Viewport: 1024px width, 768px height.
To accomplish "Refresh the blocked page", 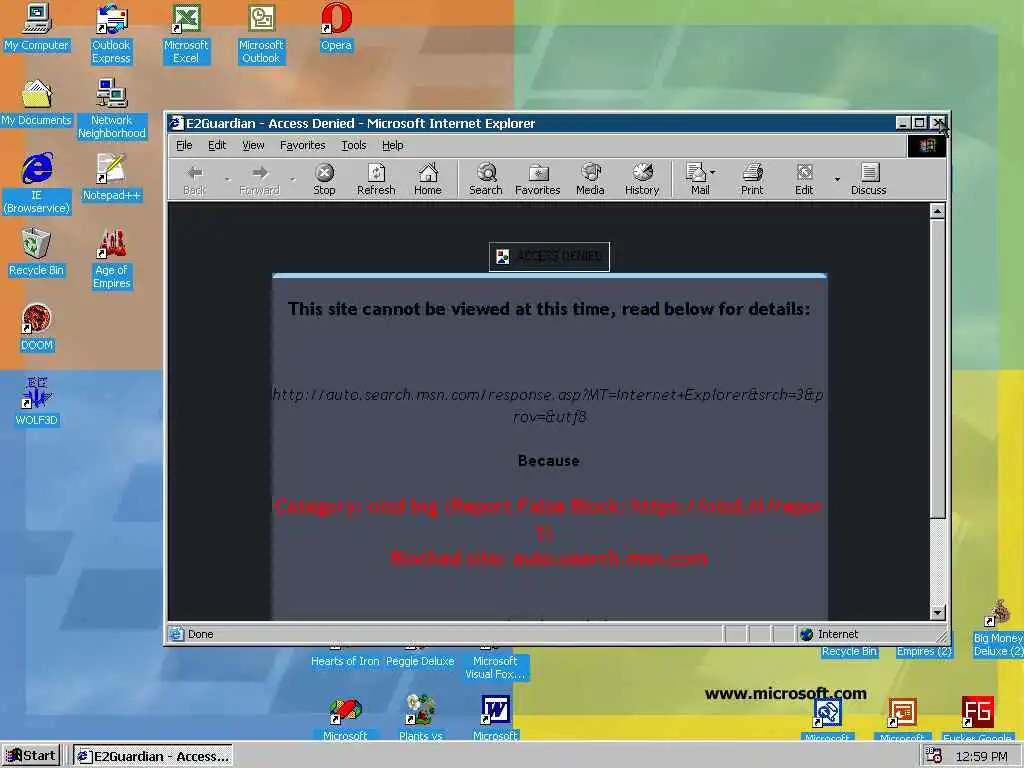I will pyautogui.click(x=376, y=180).
